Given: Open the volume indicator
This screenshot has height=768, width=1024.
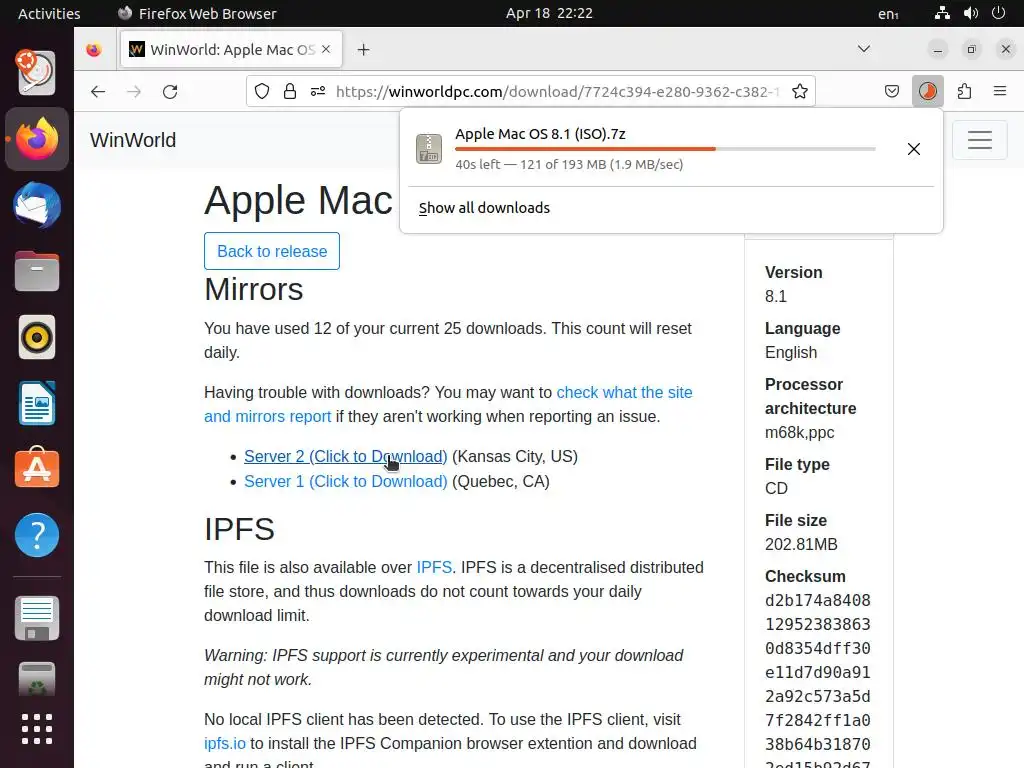Looking at the screenshot, I should (970, 13).
